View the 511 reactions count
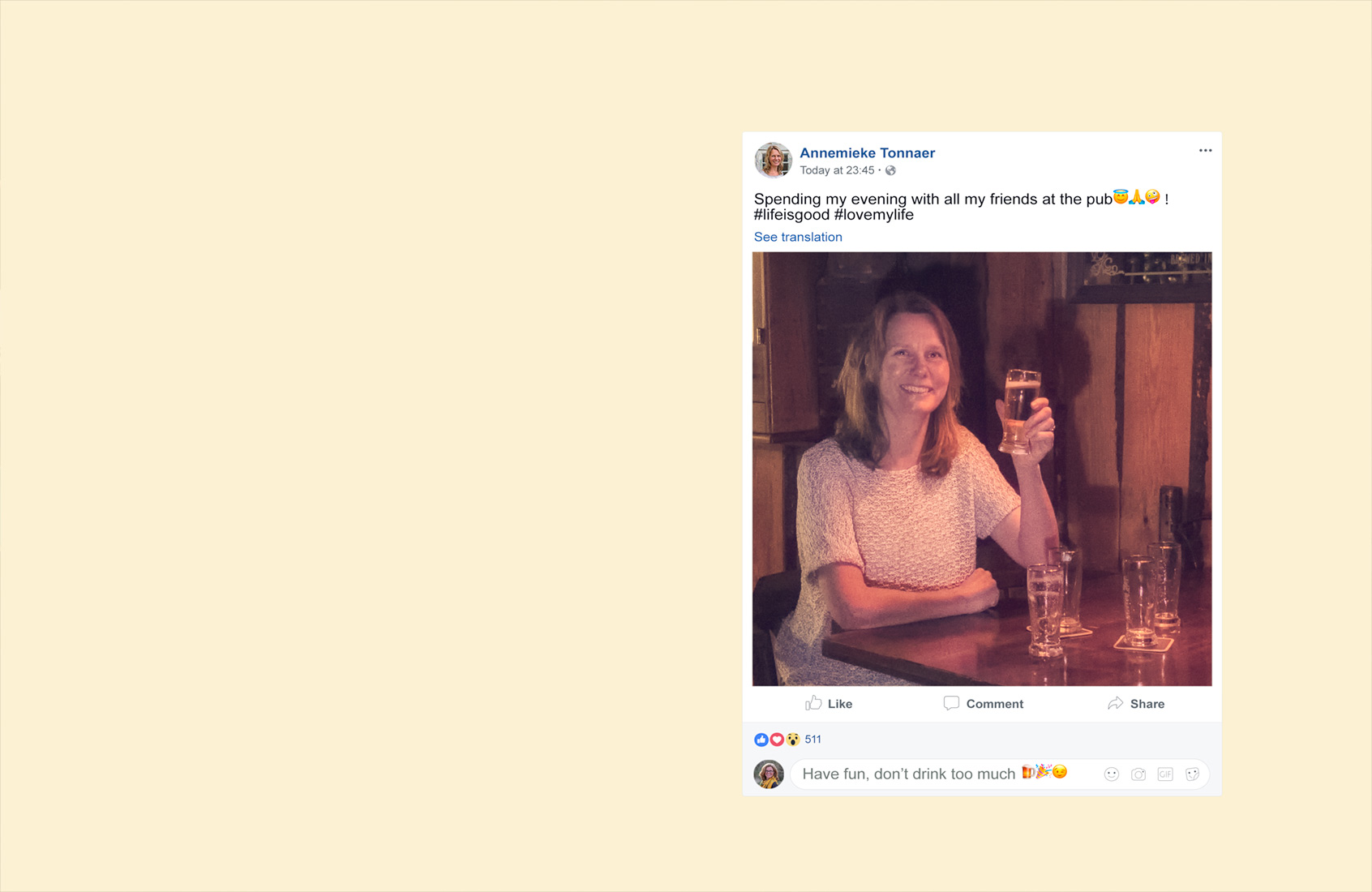 pos(812,740)
